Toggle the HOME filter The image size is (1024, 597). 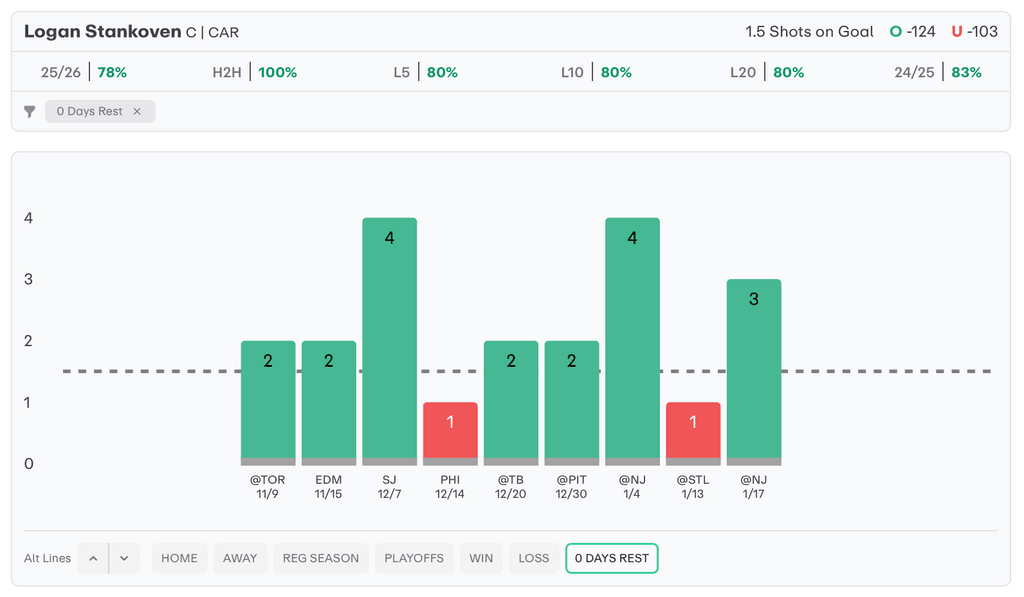[x=179, y=558]
